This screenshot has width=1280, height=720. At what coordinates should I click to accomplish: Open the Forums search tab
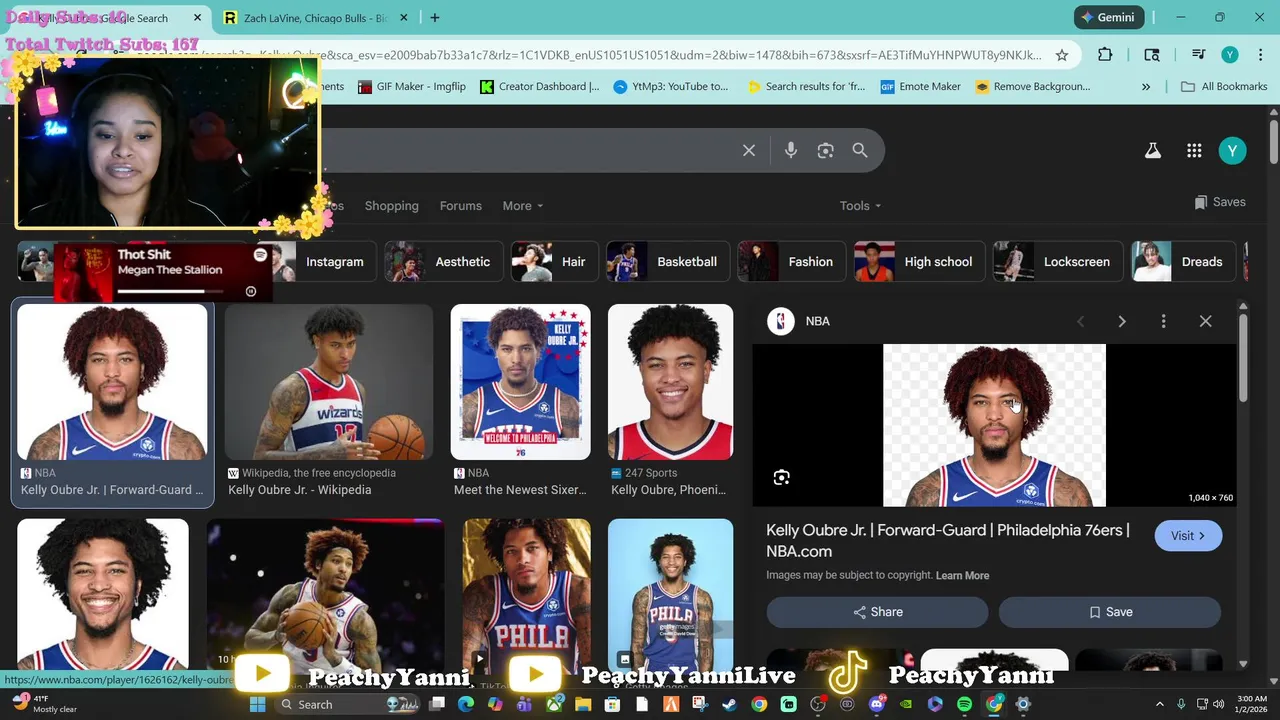tap(461, 206)
